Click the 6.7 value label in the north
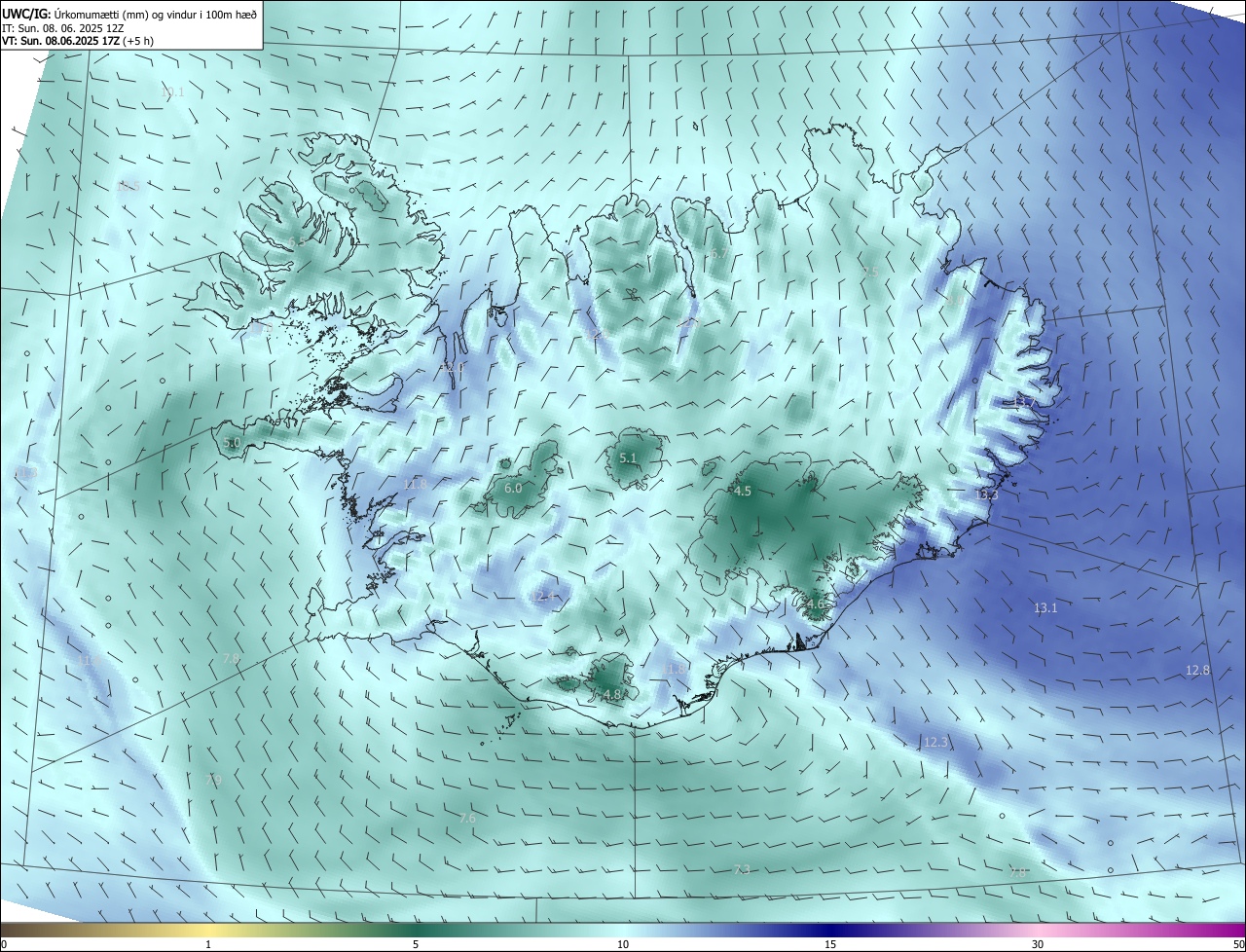The width and height of the screenshot is (1246, 952). [x=718, y=253]
